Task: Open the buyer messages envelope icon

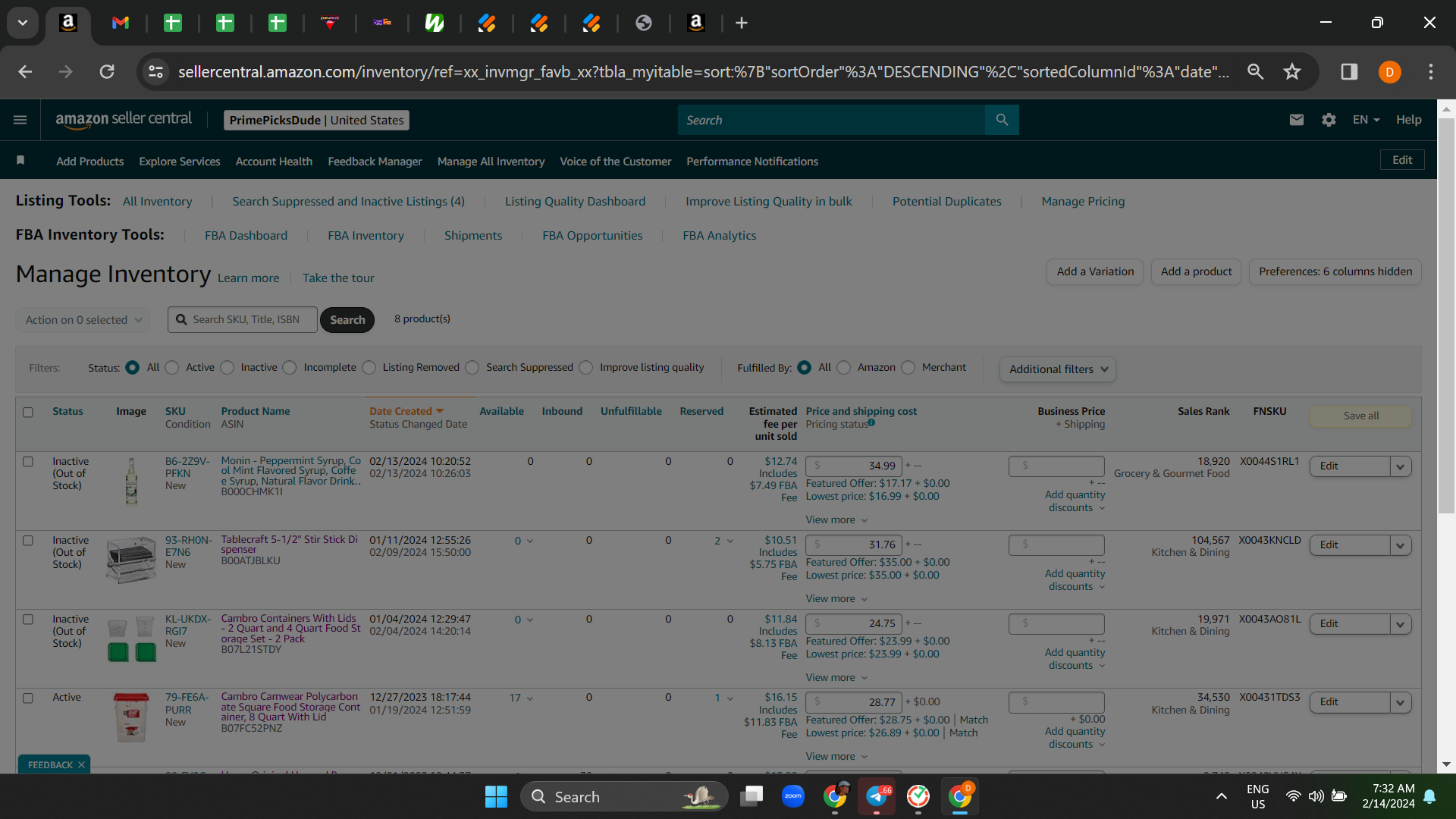Action: click(1297, 120)
